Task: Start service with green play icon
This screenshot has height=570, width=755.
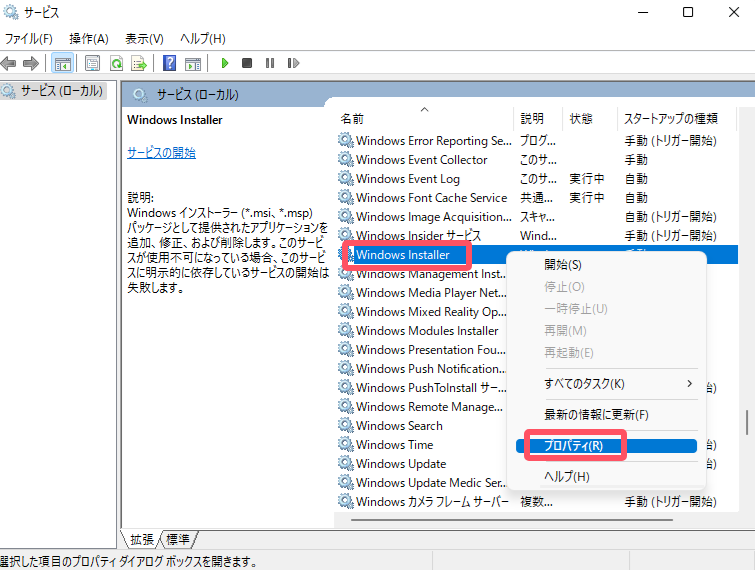Action: click(x=224, y=63)
